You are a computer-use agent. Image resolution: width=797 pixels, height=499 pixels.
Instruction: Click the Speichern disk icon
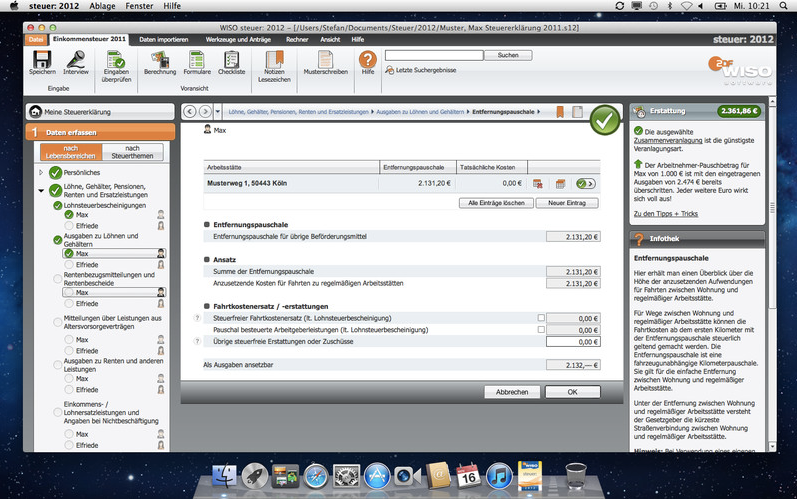[x=42, y=60]
